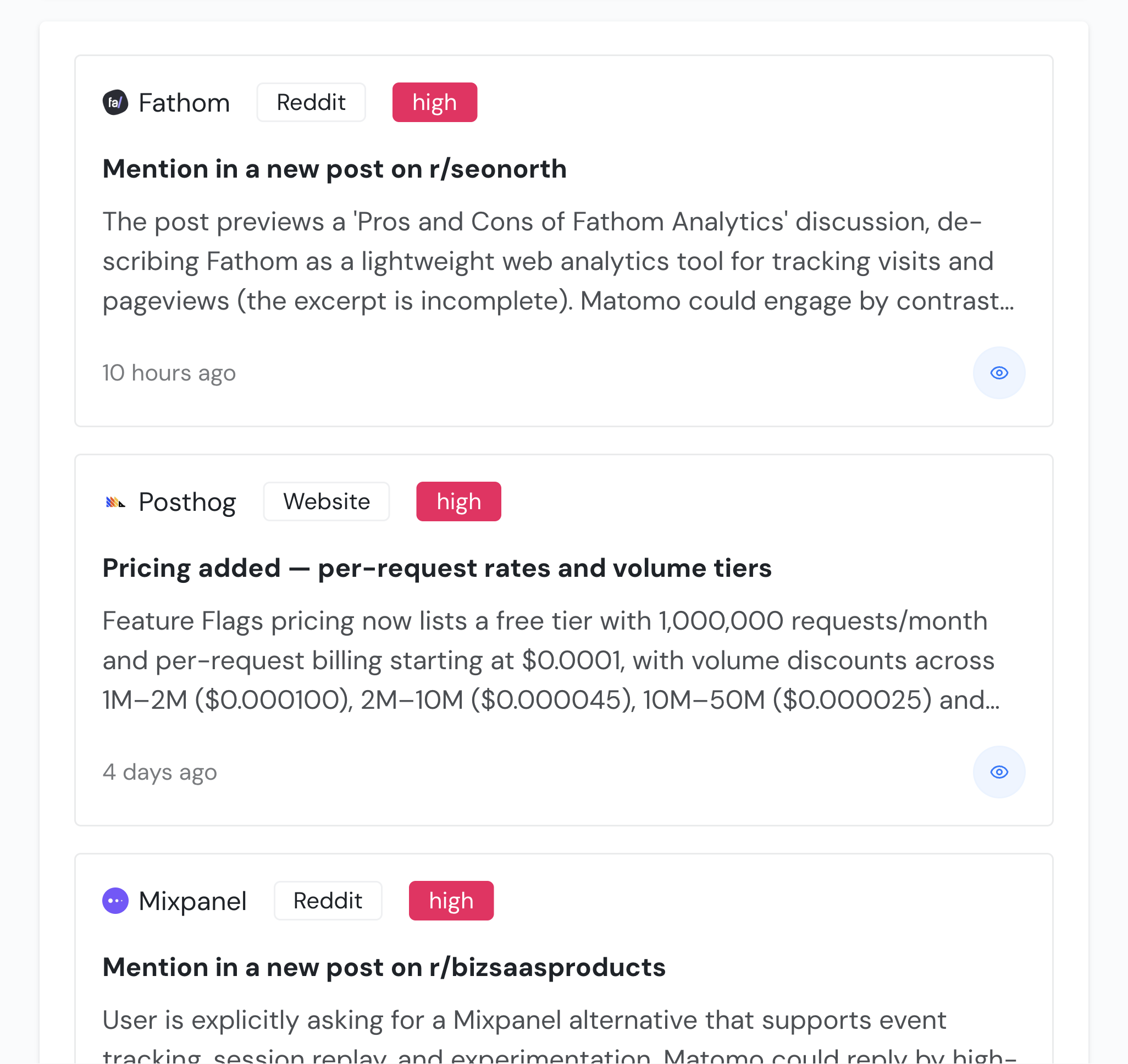This screenshot has width=1128, height=1064.
Task: Click the high priority badge on Fathom card
Action: (x=435, y=103)
